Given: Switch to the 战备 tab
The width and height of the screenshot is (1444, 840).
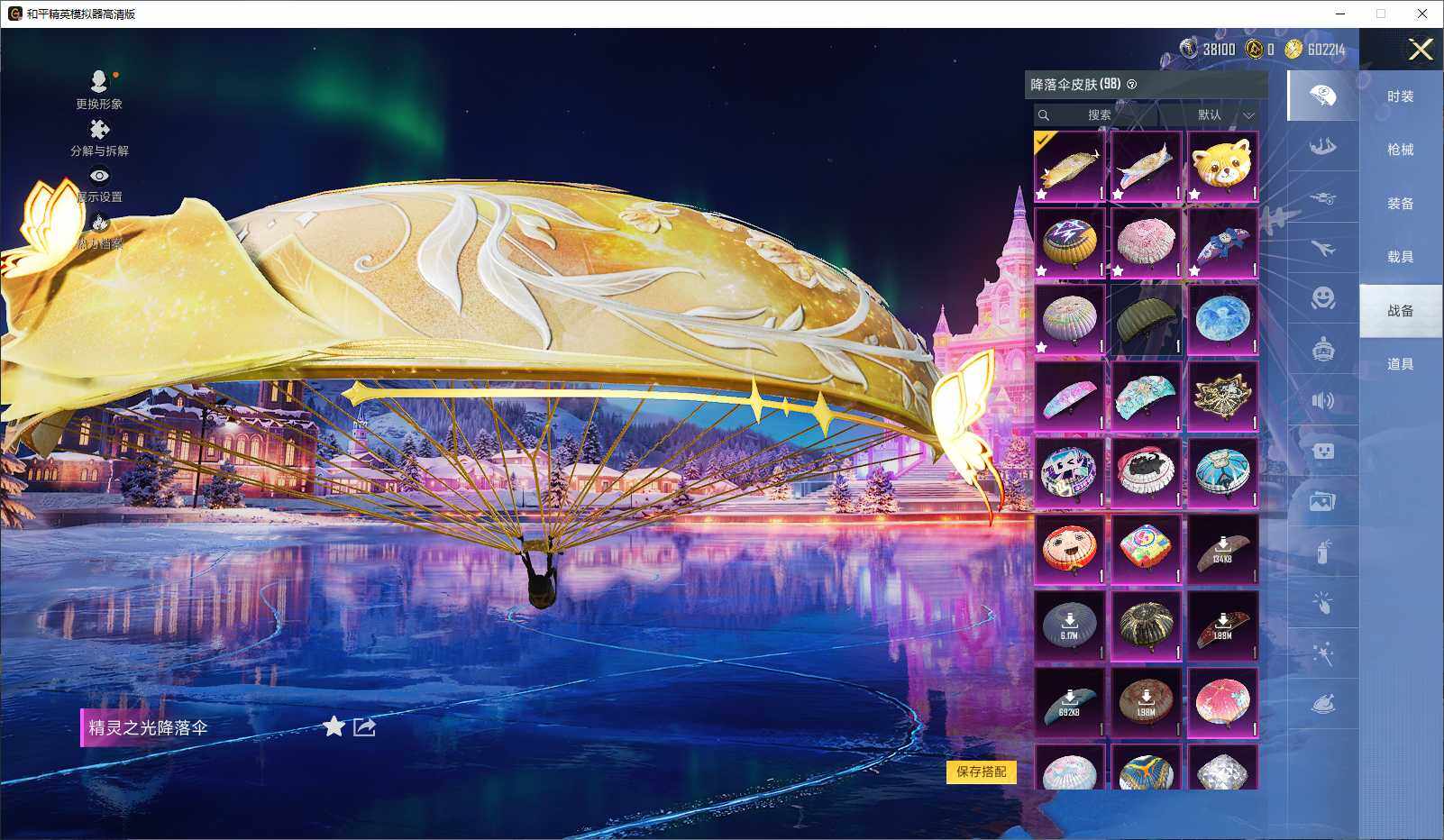Looking at the screenshot, I should point(1401,311).
